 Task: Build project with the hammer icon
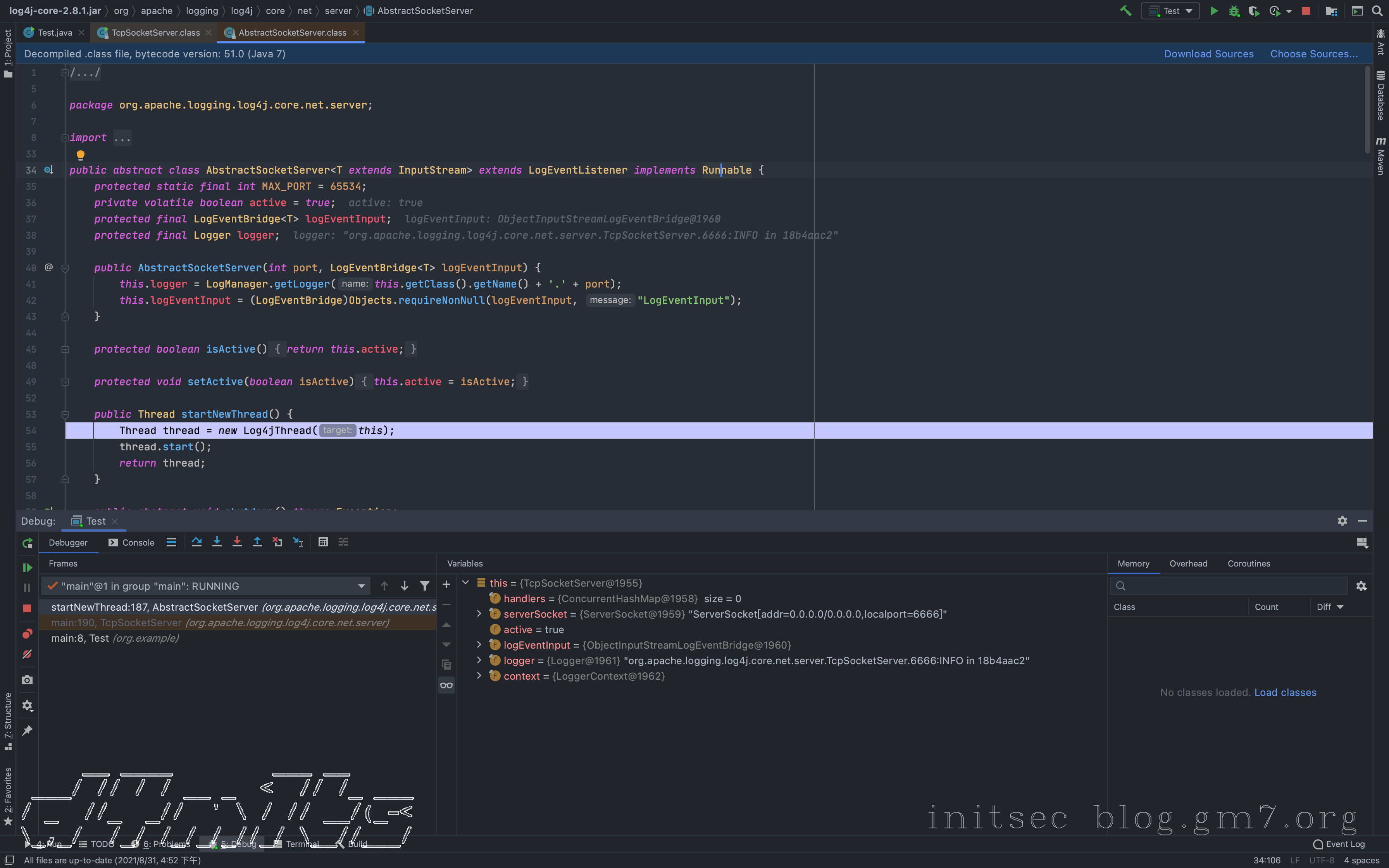(x=1125, y=11)
